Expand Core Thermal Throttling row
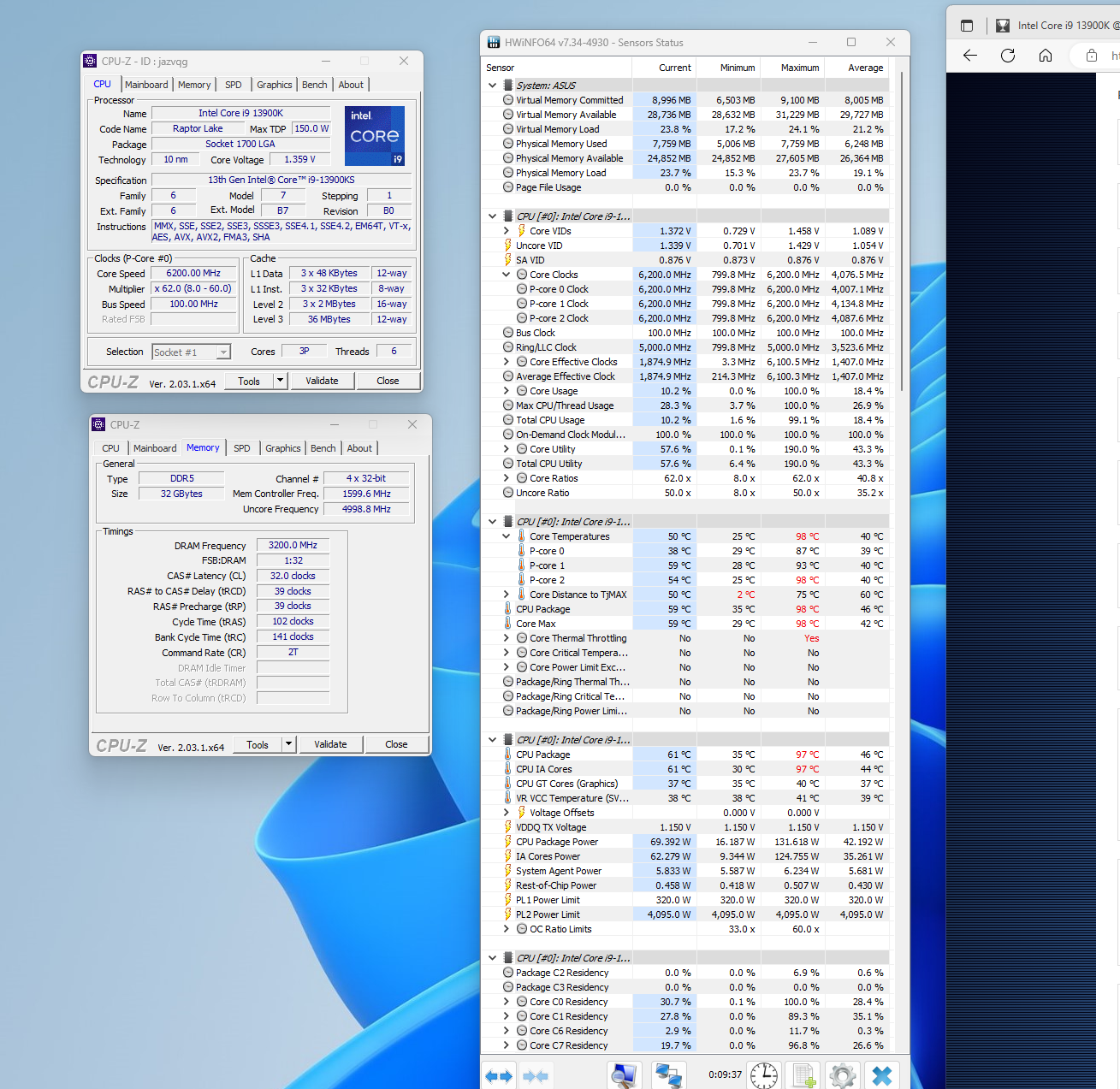The width and height of the screenshot is (1120, 1089). click(506, 638)
